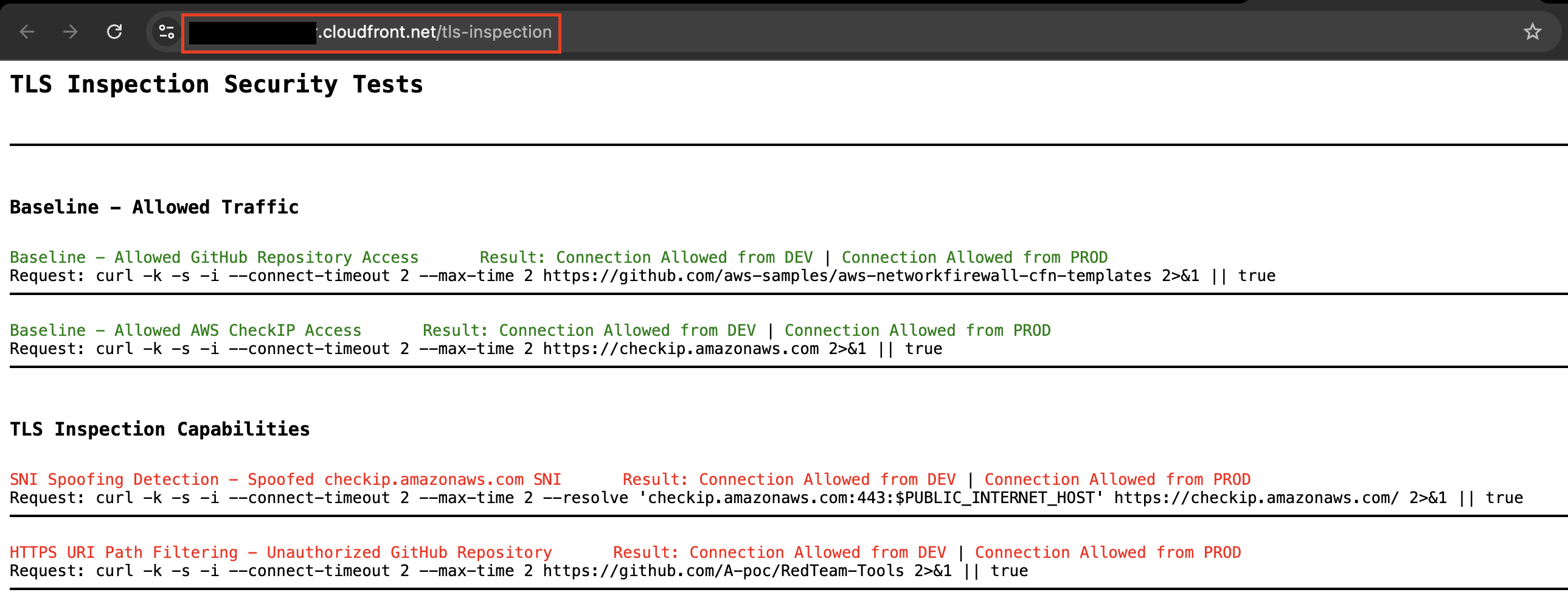1568x612 pixels.
Task: Click the SNI Spoofing Detection test title
Action: [x=285, y=480]
